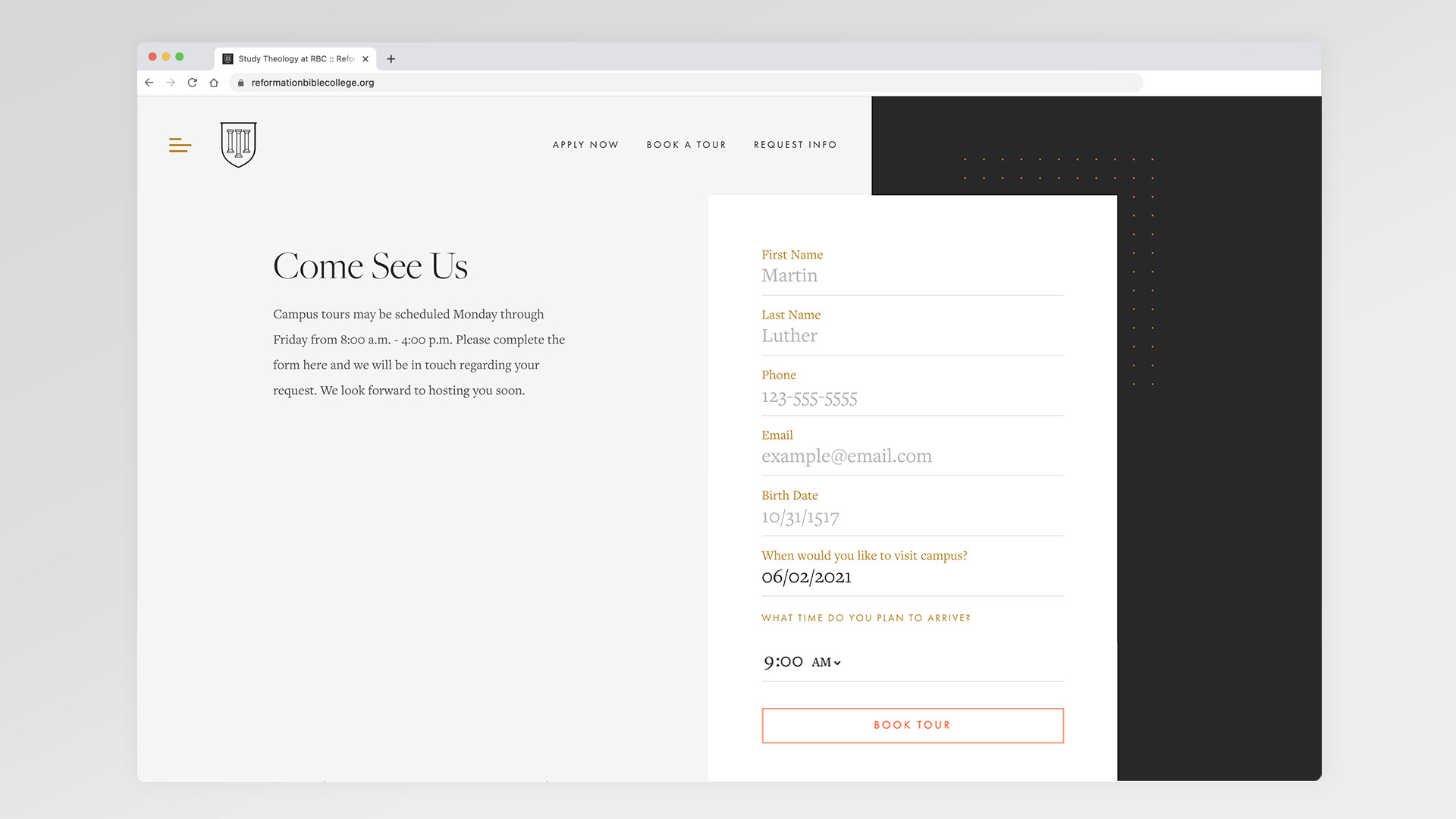Focus the Phone field with 123-555-5555
Screen dimensions: 1456x819
click(x=912, y=397)
